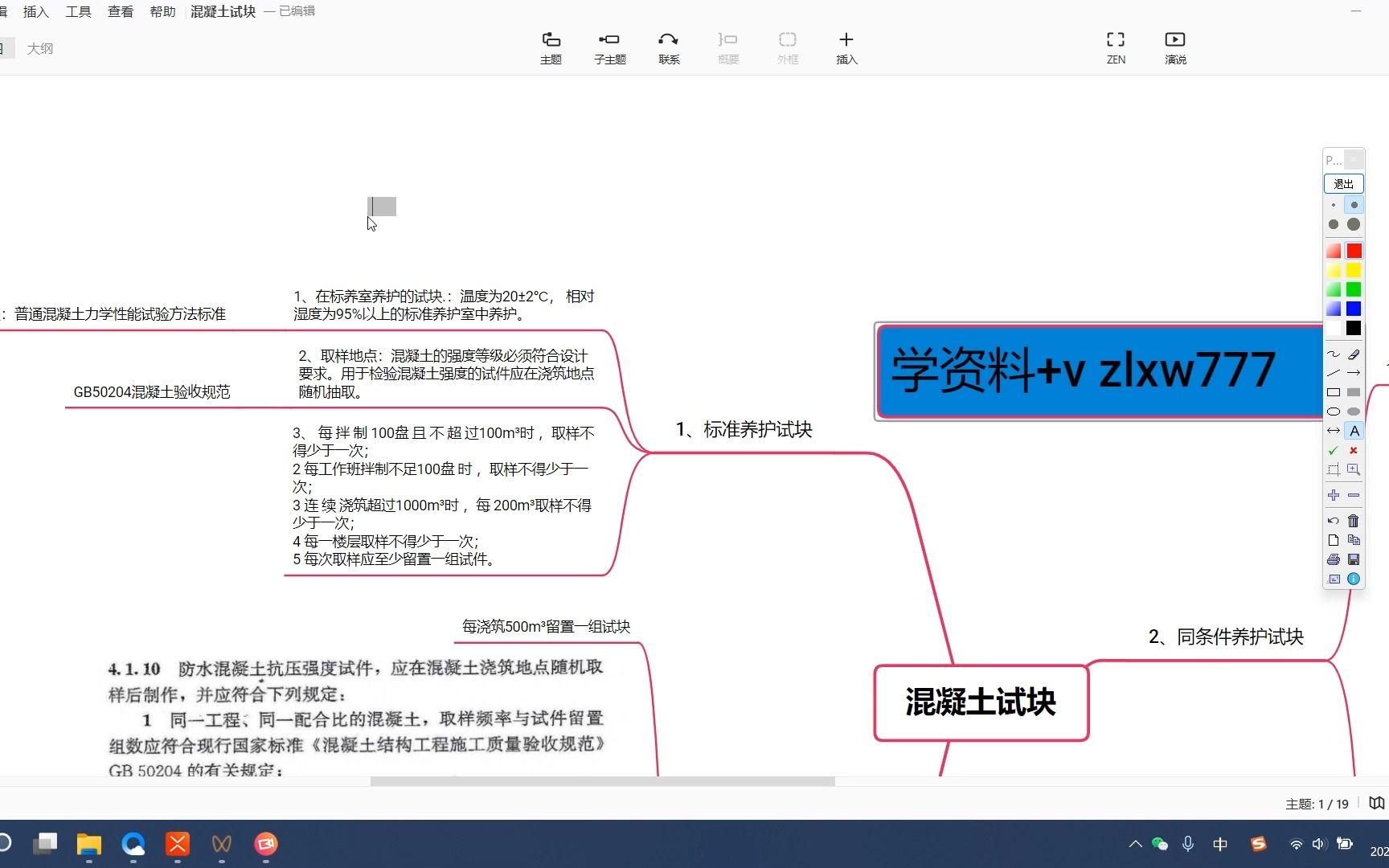Screen dimensions: 1389x868
Task: Click the trash icon to clear annotations
Action: (1352, 519)
